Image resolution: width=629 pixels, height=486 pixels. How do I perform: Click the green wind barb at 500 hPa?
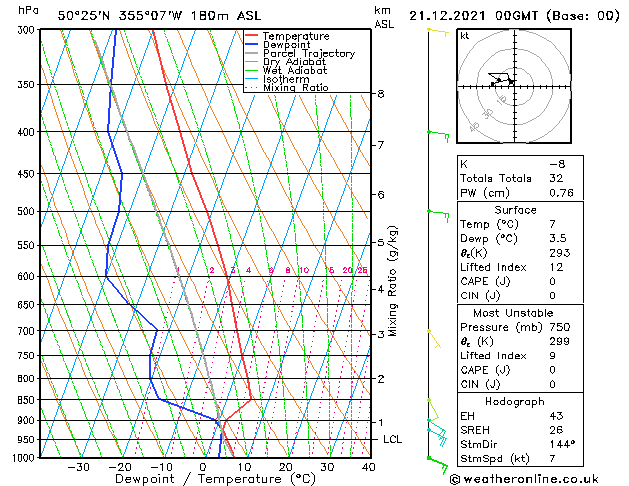(438, 215)
